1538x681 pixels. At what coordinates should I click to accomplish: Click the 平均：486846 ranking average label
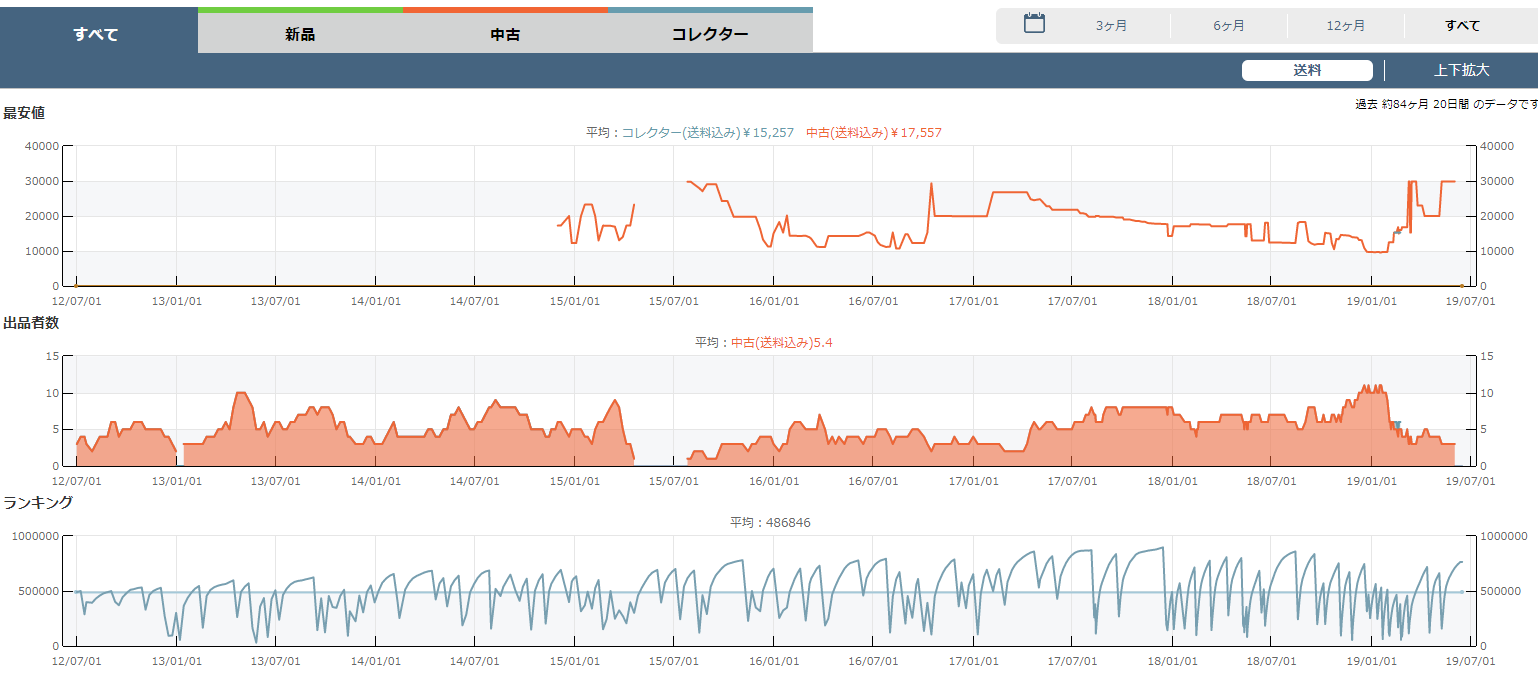(x=769, y=522)
